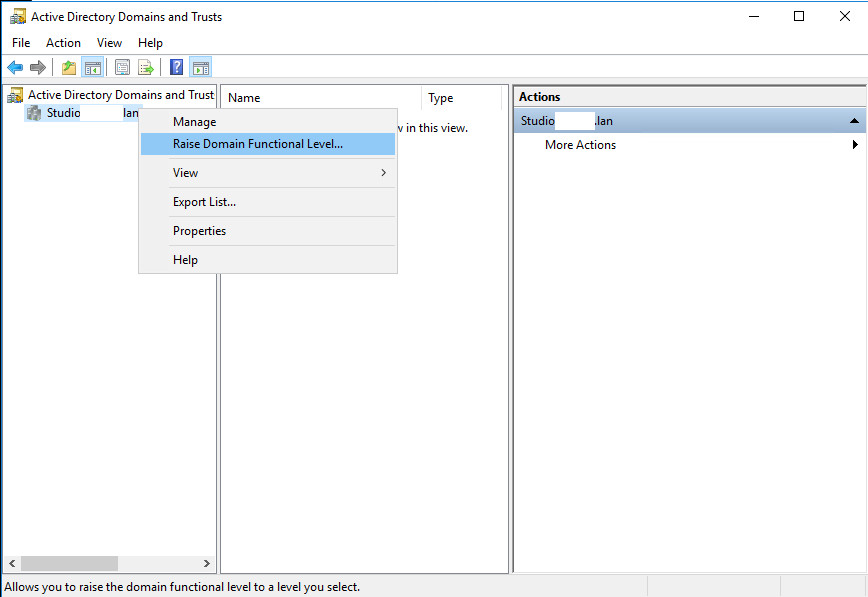Click the Back arrow in the toolbar
Image resolution: width=868 pixels, height=597 pixels.
[x=15, y=68]
